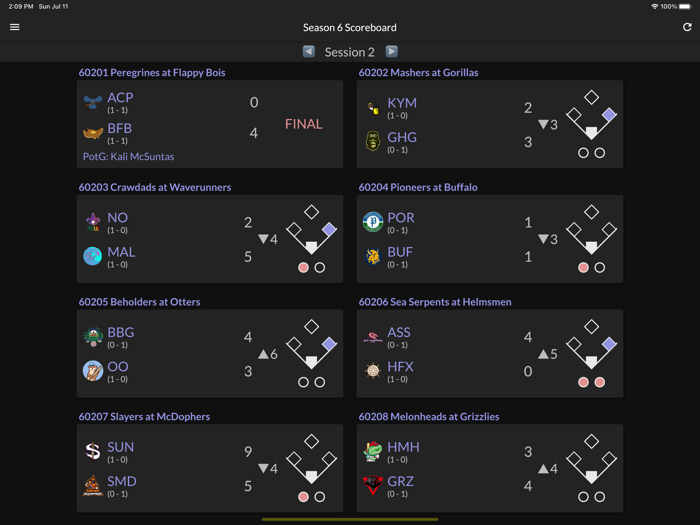Click the Peregrines ACP team logo
The image size is (700, 525).
[93, 102]
